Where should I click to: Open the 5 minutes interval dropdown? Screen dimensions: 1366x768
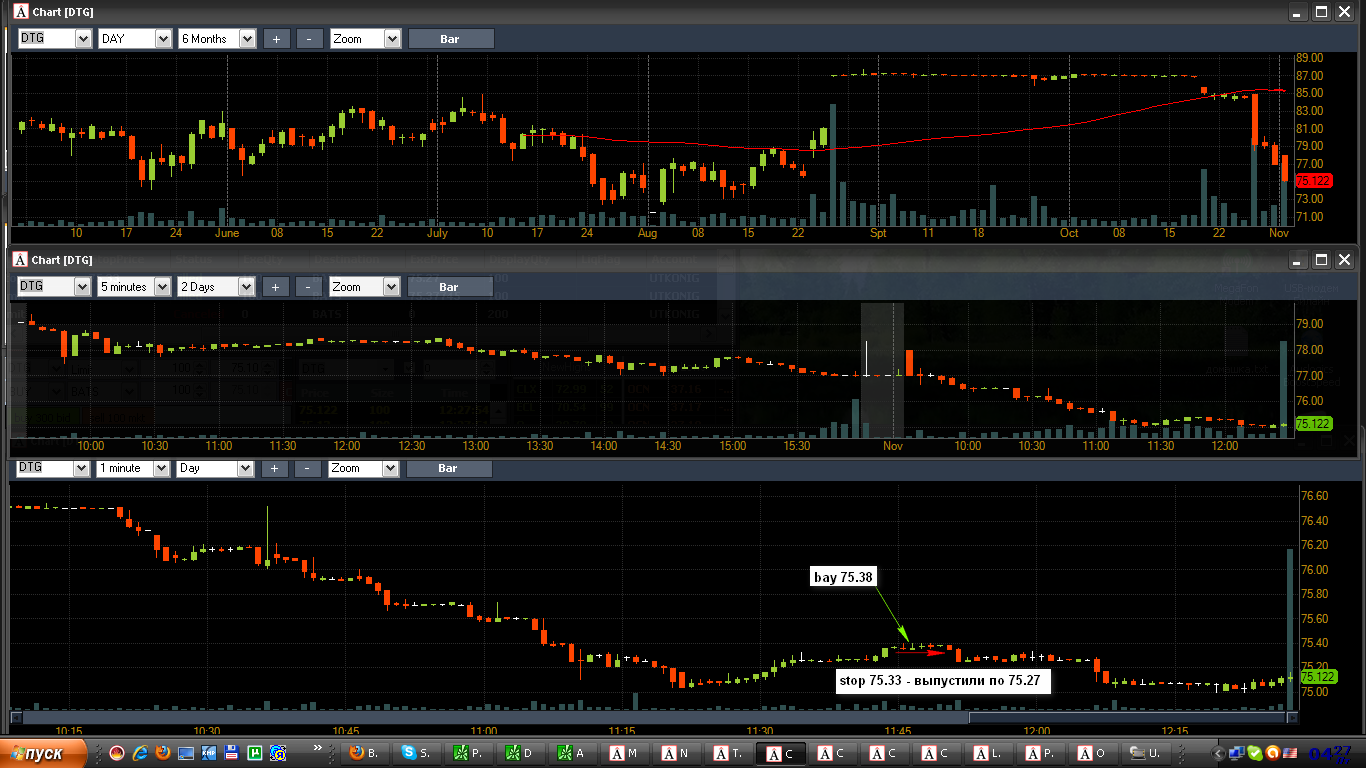pos(135,287)
